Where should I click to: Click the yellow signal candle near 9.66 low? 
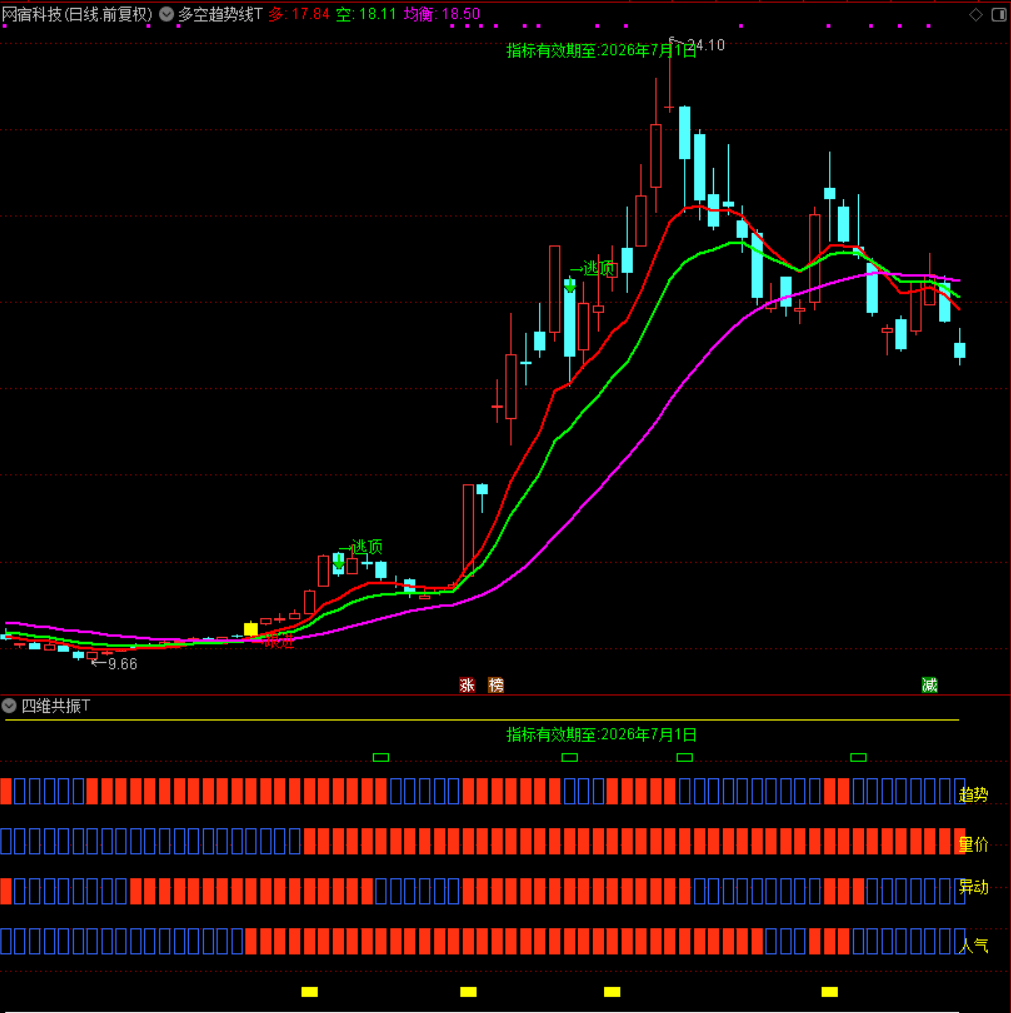pos(251,629)
